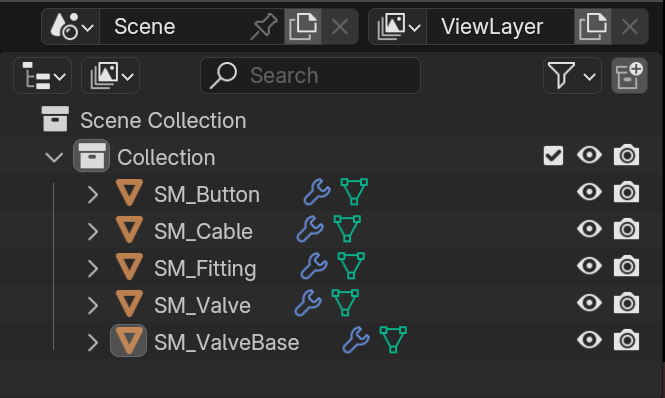Screen dimensions: 665x398
Task: Select the SM_Valve object name
Action: 202,306
